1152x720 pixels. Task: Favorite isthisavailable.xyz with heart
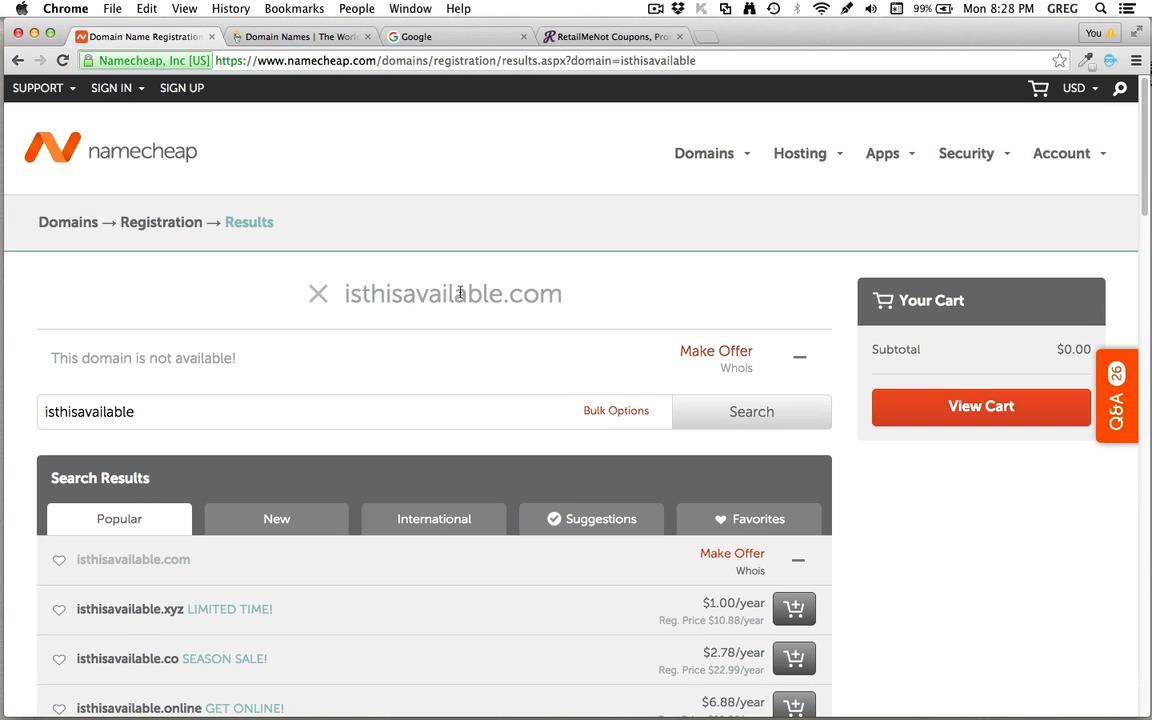pos(60,610)
